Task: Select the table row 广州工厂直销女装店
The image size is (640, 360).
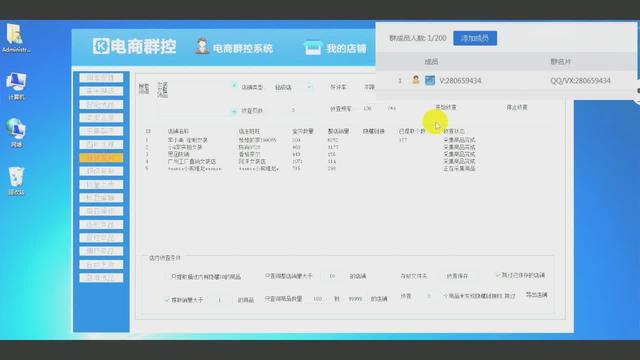Action: [310, 161]
